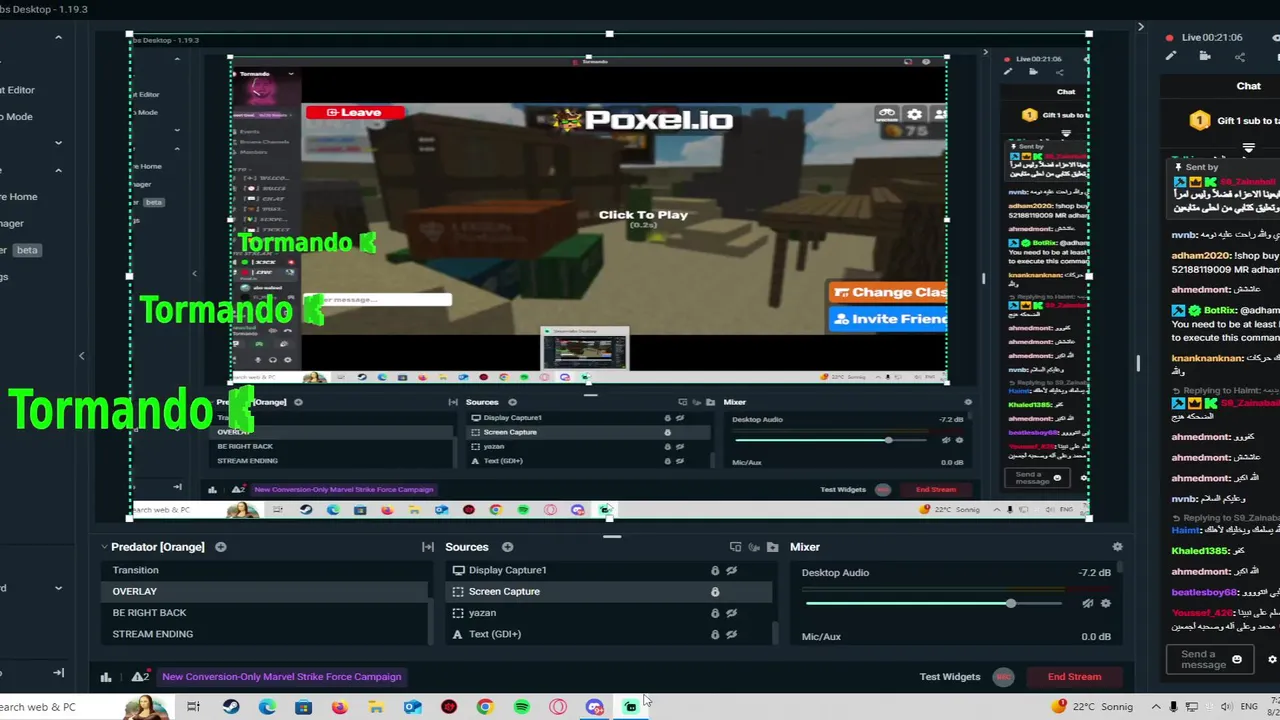Toggle studio mode icon in Sources header
Viewport: 1280px width, 720px height.
735,547
